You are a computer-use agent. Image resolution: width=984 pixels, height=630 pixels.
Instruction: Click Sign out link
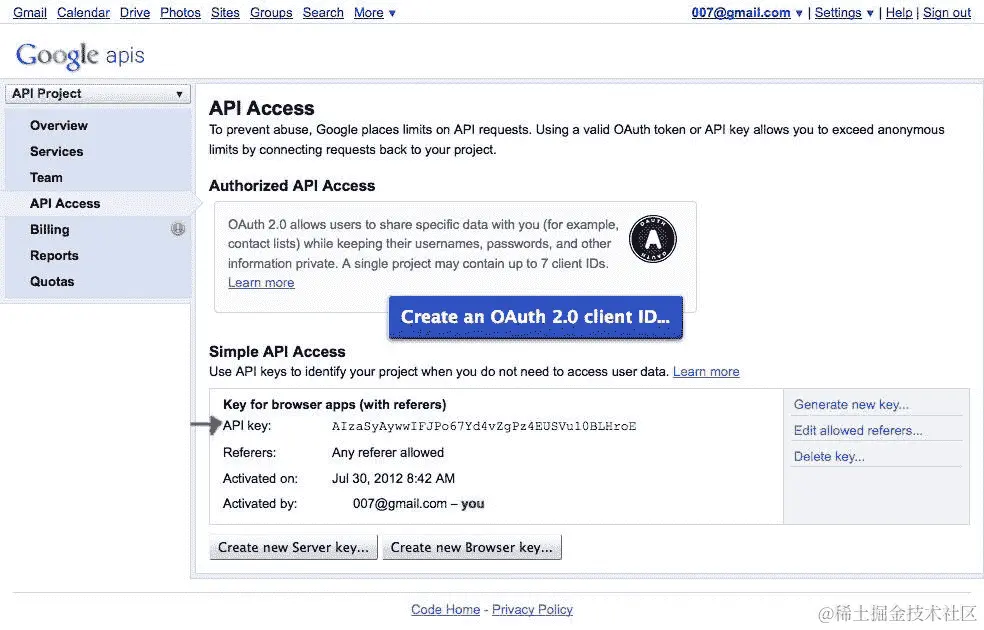tap(946, 13)
